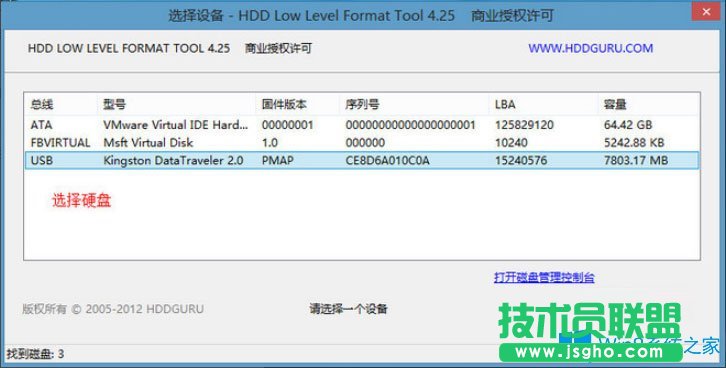
Task: Select the USB Kingston DataTraveler 2.0 row
Action: click(x=362, y=161)
